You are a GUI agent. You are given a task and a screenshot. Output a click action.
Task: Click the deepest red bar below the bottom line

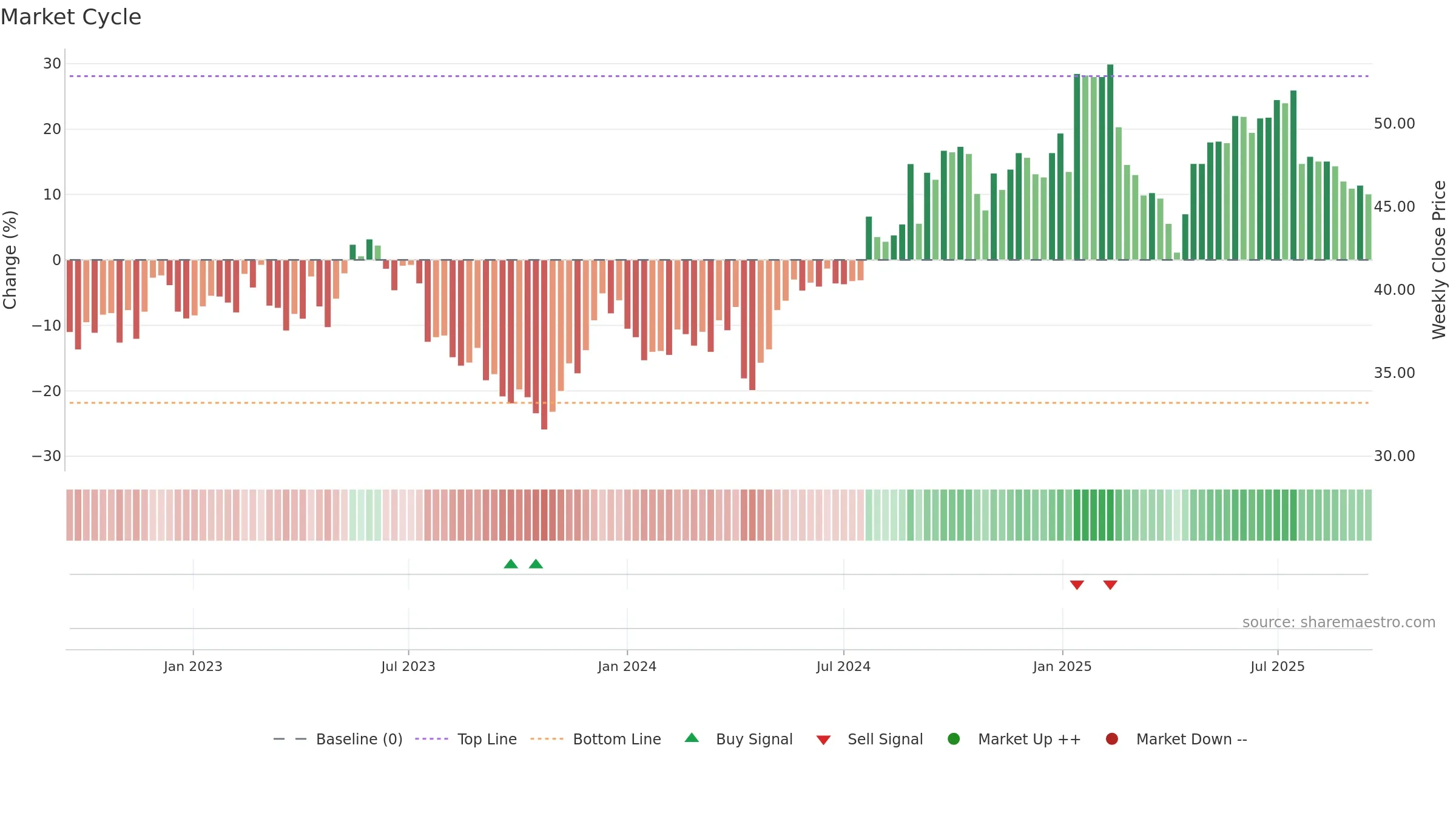[544, 345]
